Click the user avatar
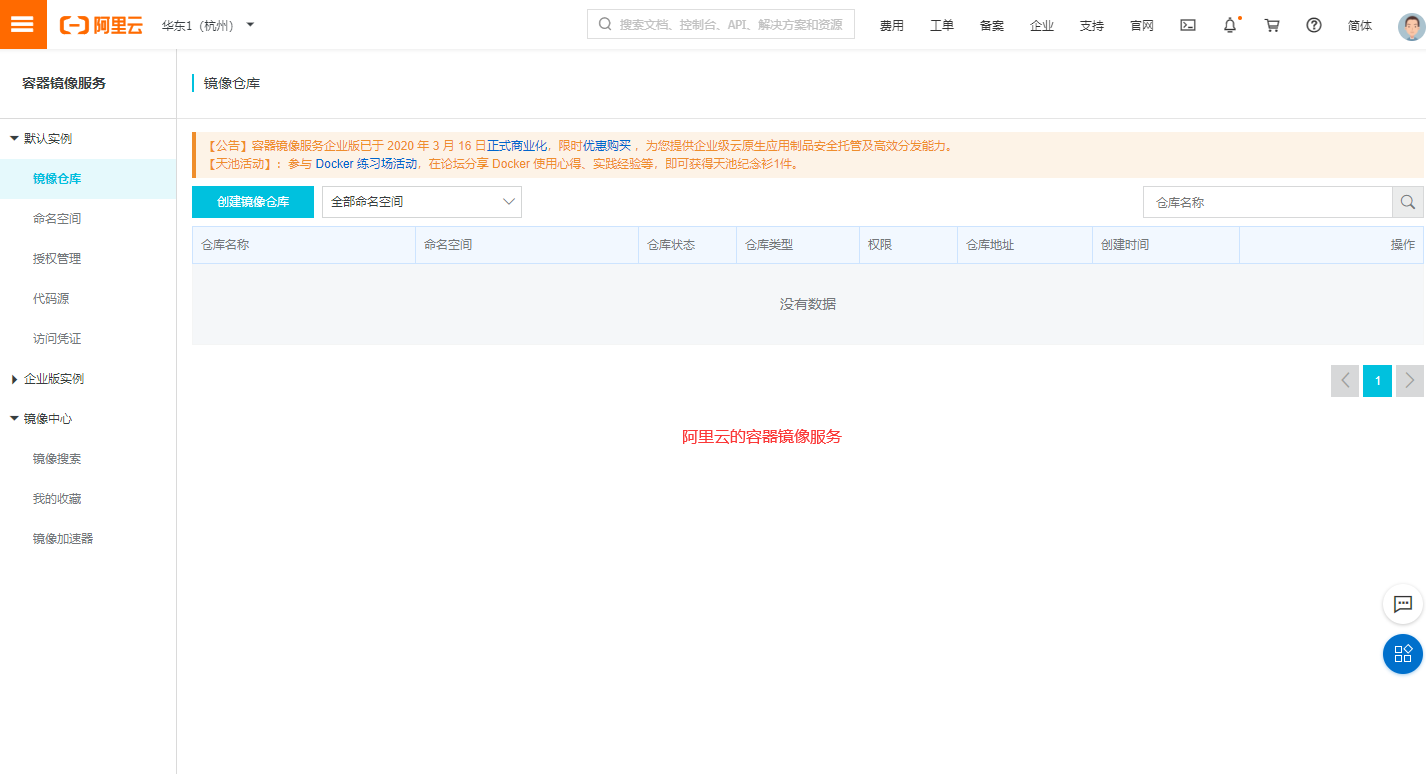The height and width of the screenshot is (774, 1426). tap(1411, 26)
